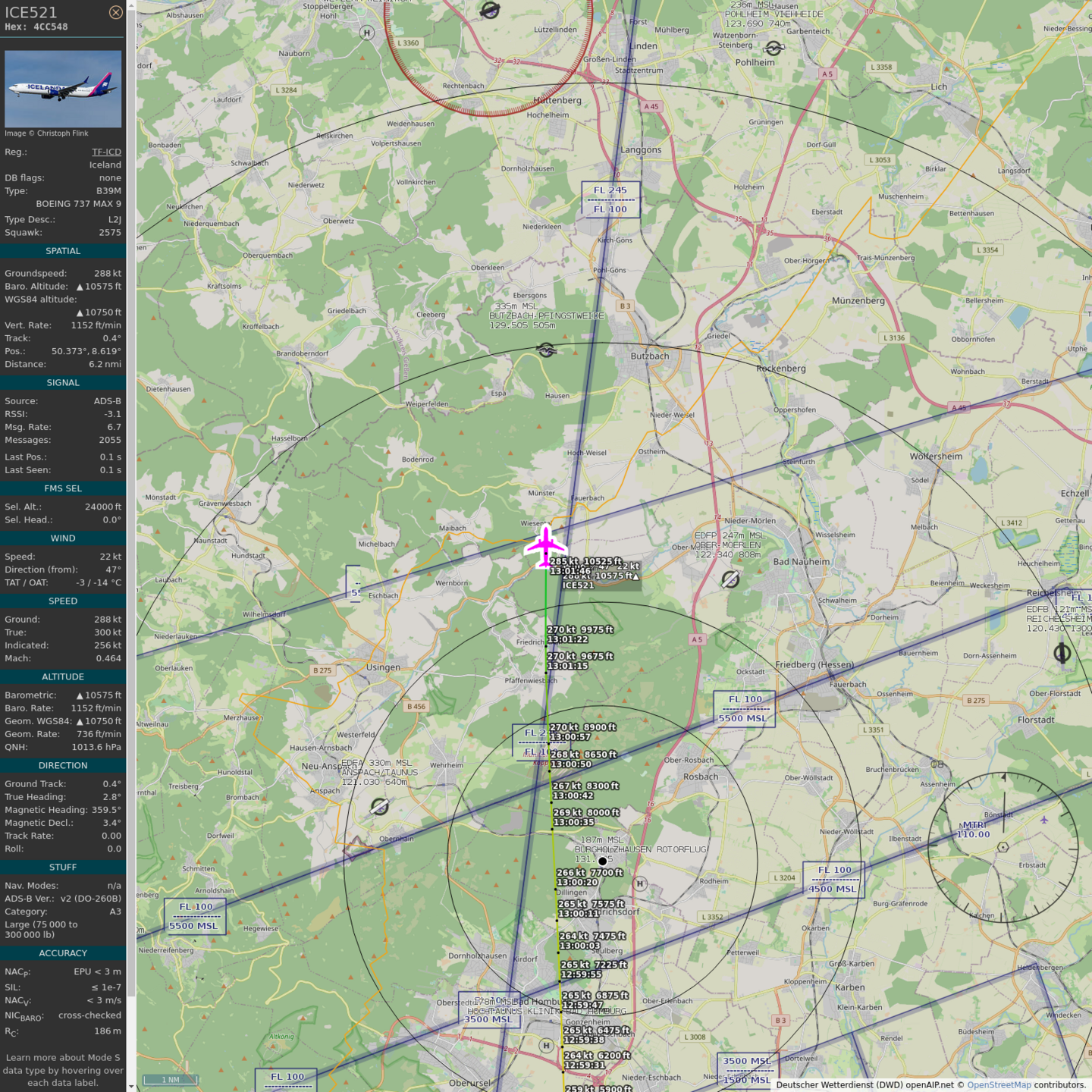Close the ICE521 aircraft info panel
This screenshot has width=1092, height=1092.
[x=115, y=12]
